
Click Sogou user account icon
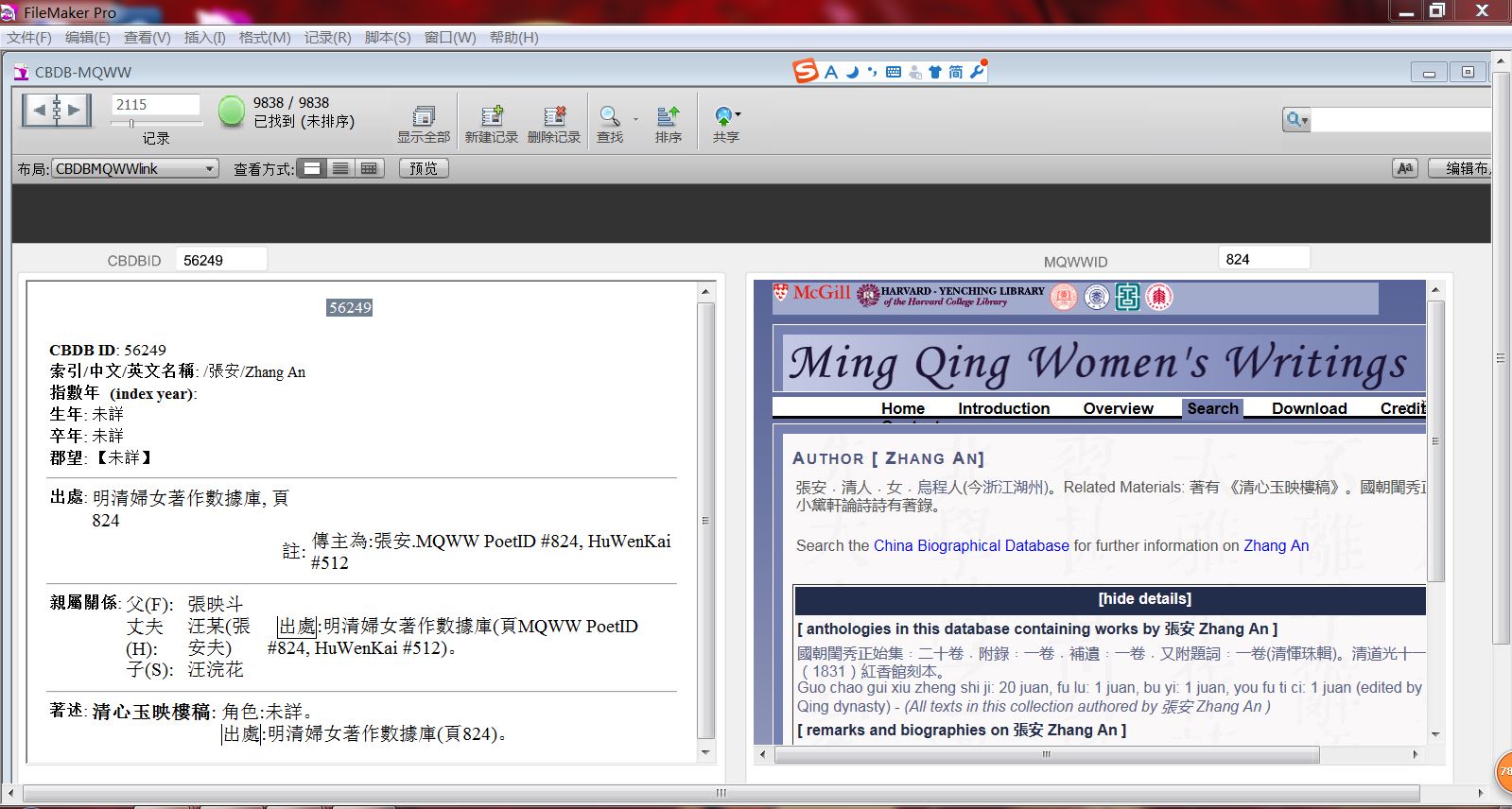click(914, 72)
